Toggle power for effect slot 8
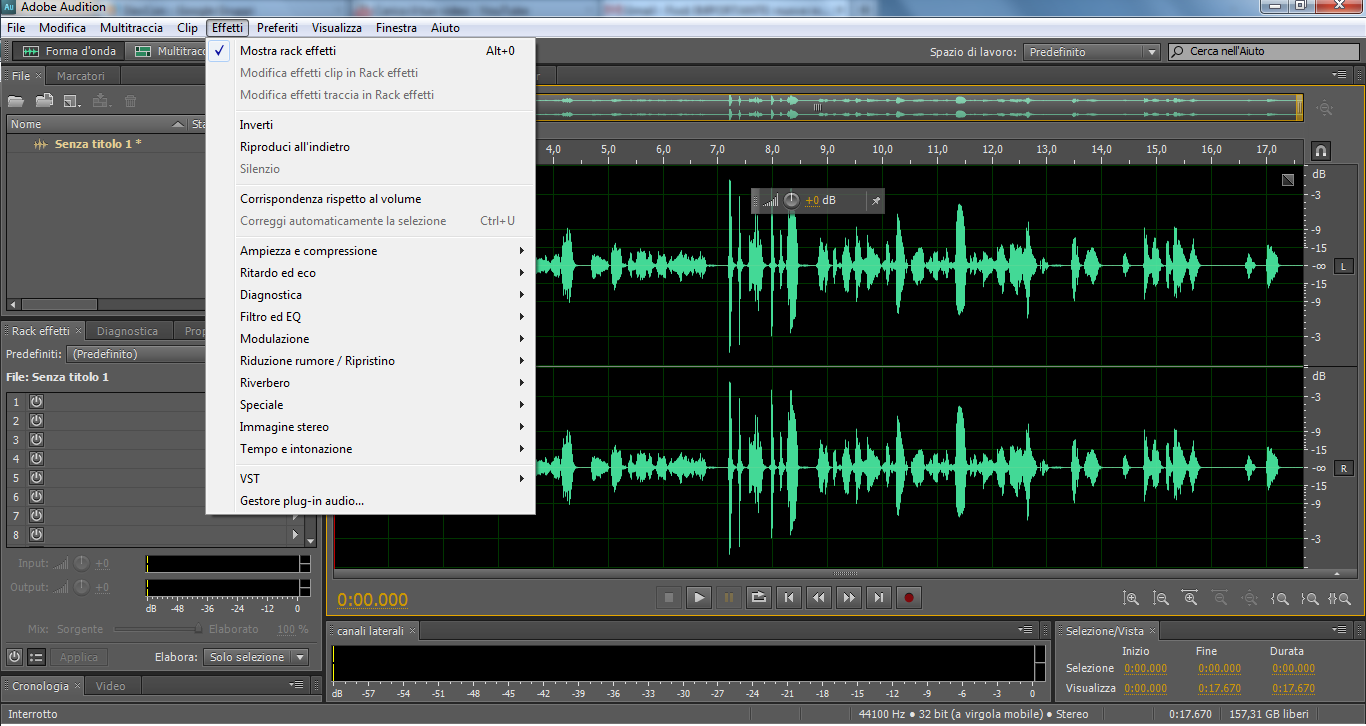This screenshot has width=1366, height=726. tap(36, 535)
